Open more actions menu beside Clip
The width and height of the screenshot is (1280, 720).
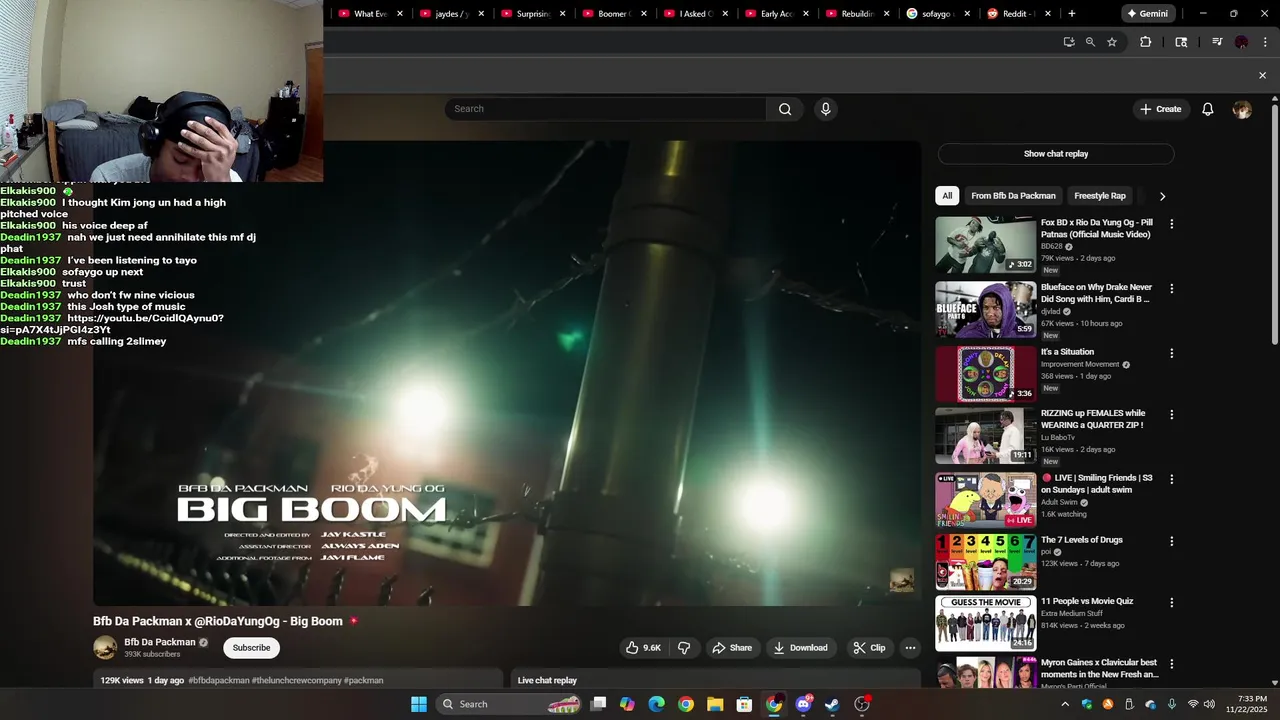point(910,648)
